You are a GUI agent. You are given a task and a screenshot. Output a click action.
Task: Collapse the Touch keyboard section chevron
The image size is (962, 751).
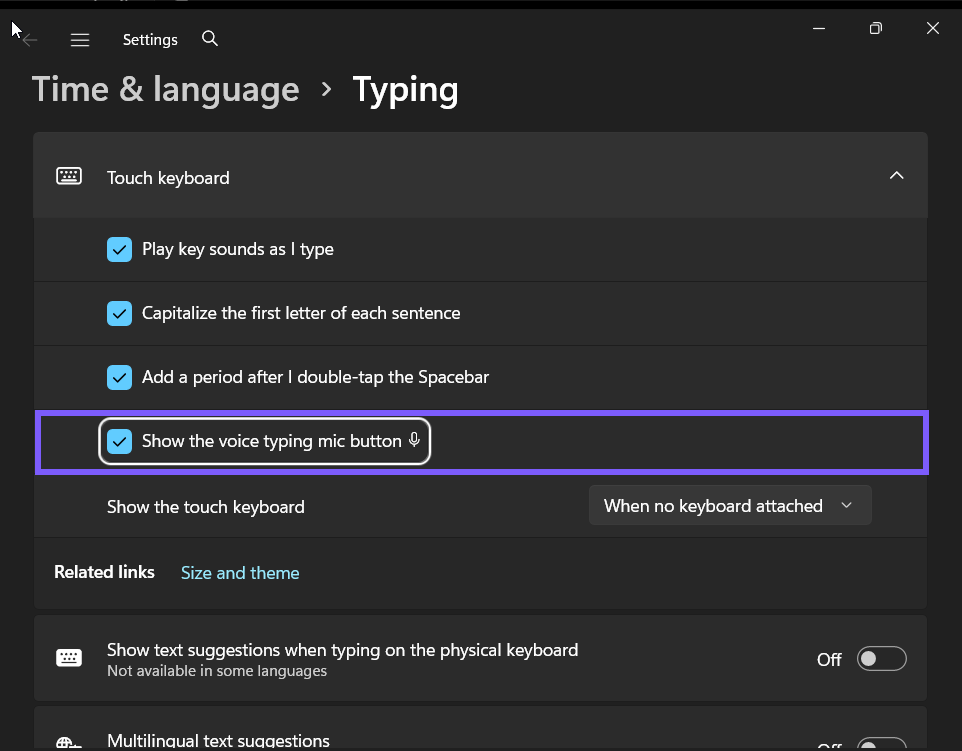coord(896,175)
